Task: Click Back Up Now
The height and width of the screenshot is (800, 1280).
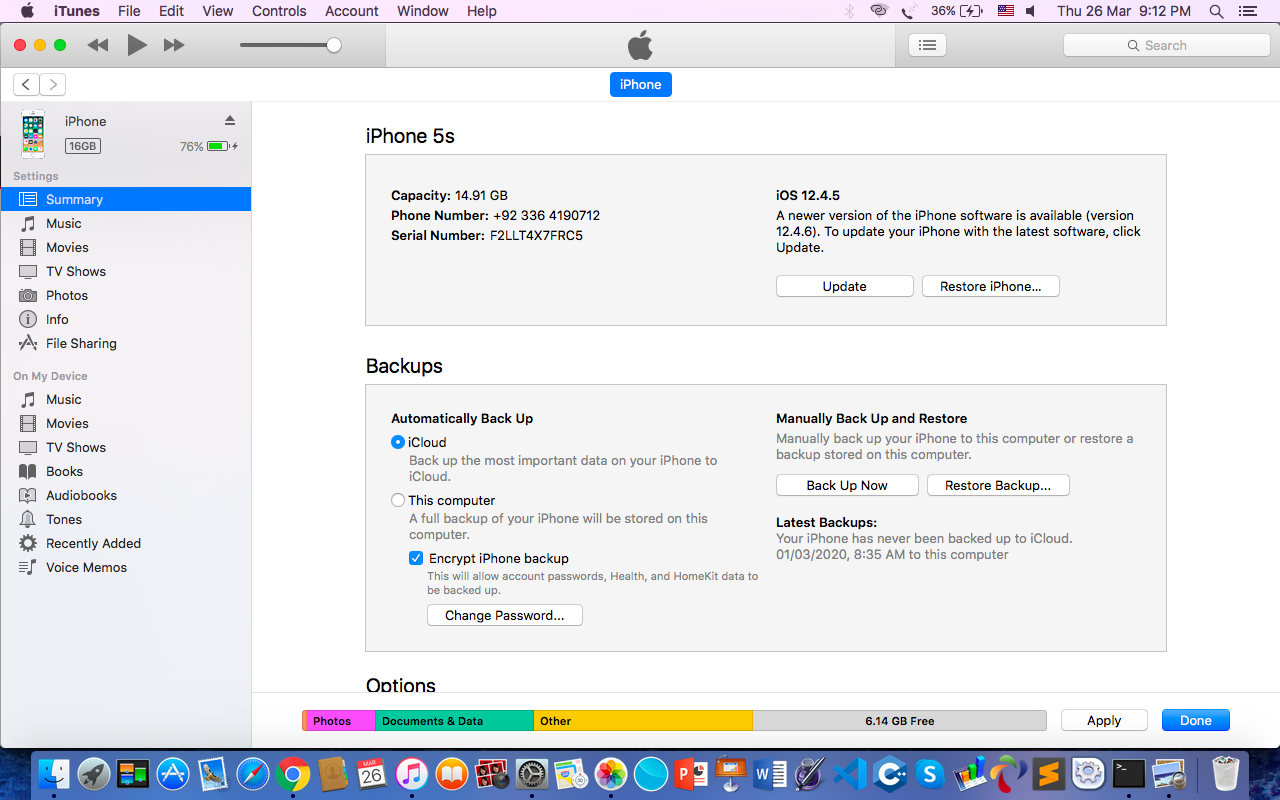Action: coord(847,485)
